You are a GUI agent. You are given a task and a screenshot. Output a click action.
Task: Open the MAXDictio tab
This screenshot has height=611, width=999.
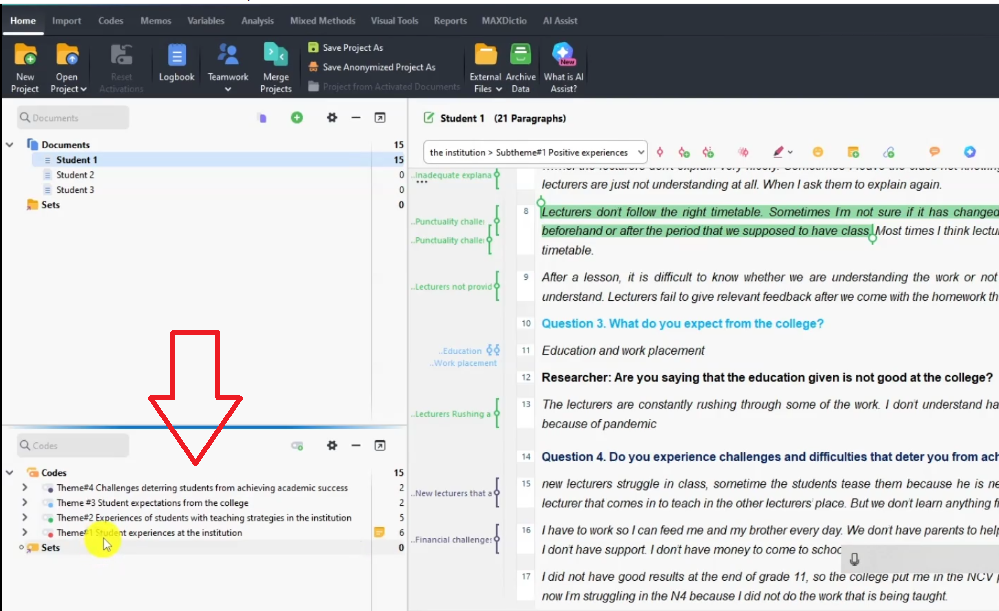pyautogui.click(x=504, y=20)
